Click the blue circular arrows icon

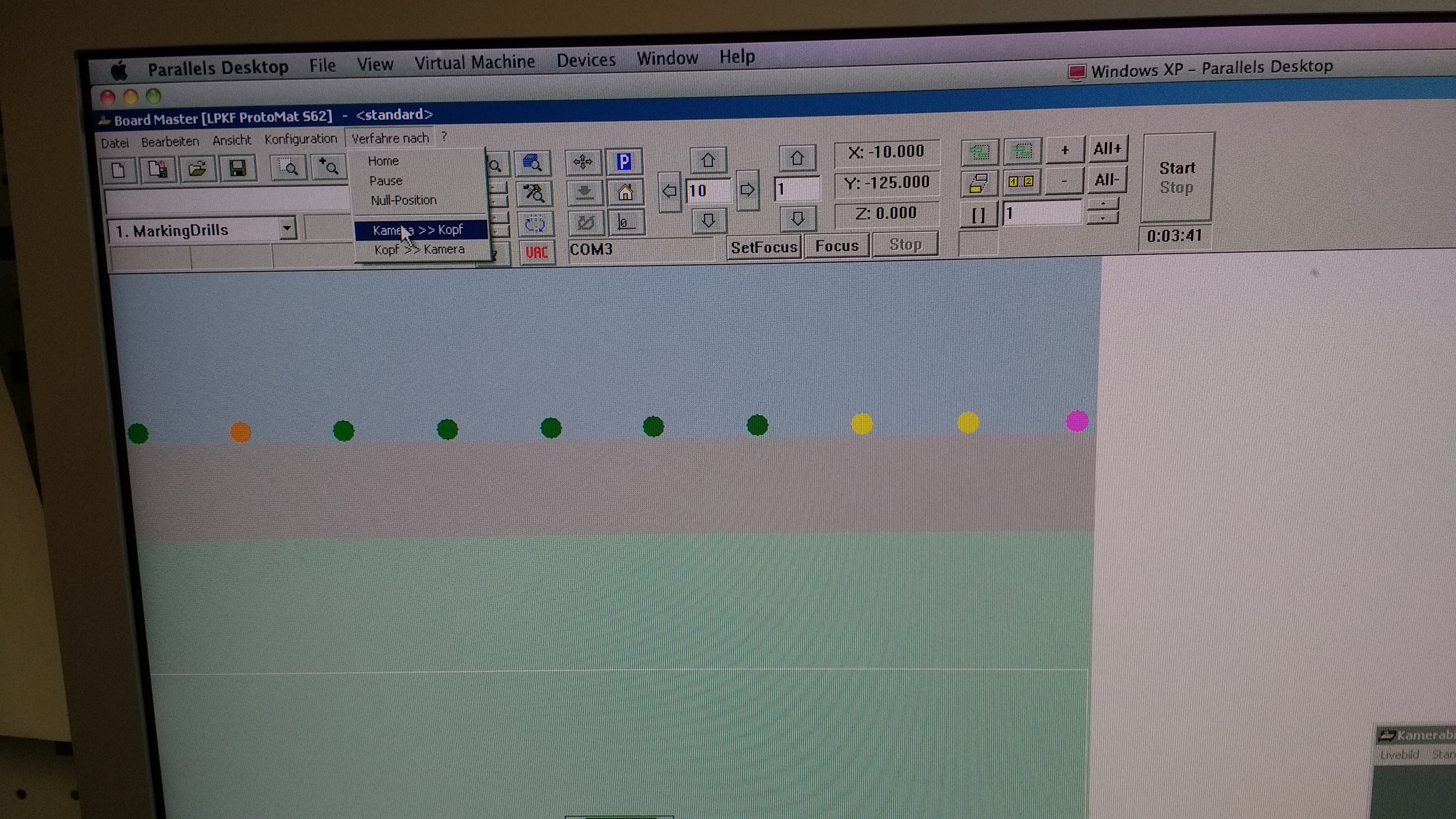tap(534, 224)
